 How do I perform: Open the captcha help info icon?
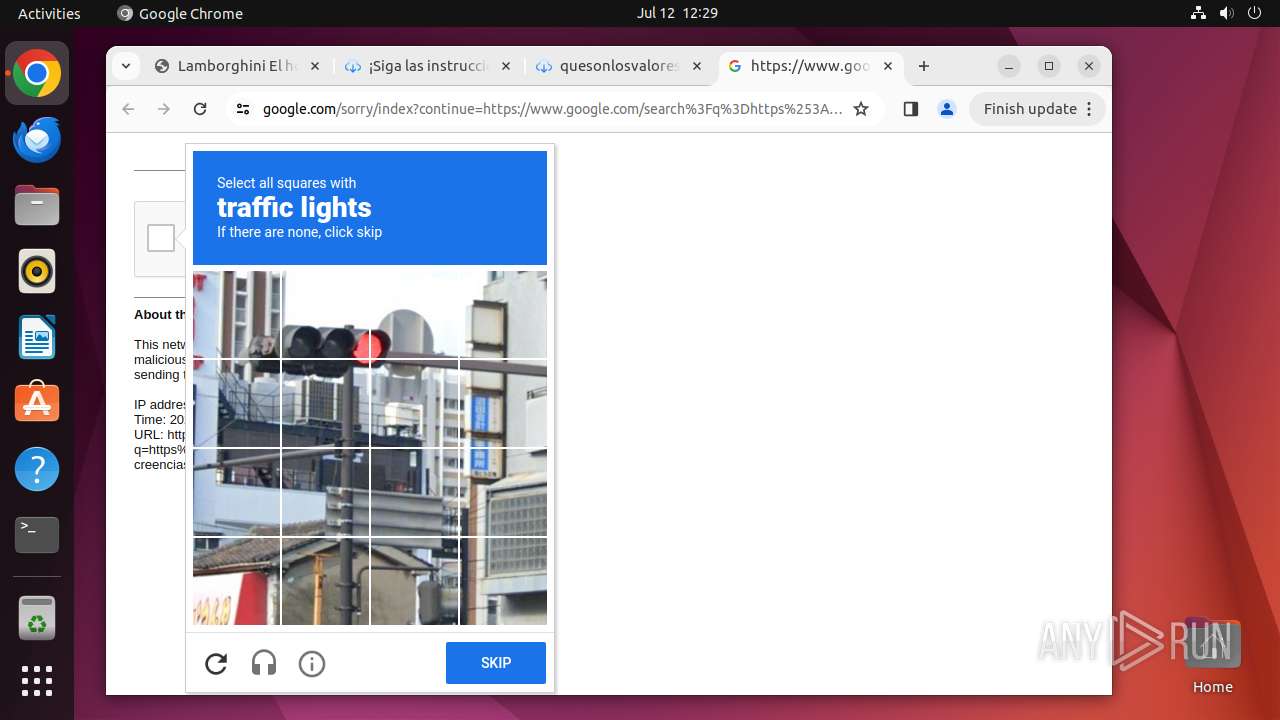pos(312,663)
